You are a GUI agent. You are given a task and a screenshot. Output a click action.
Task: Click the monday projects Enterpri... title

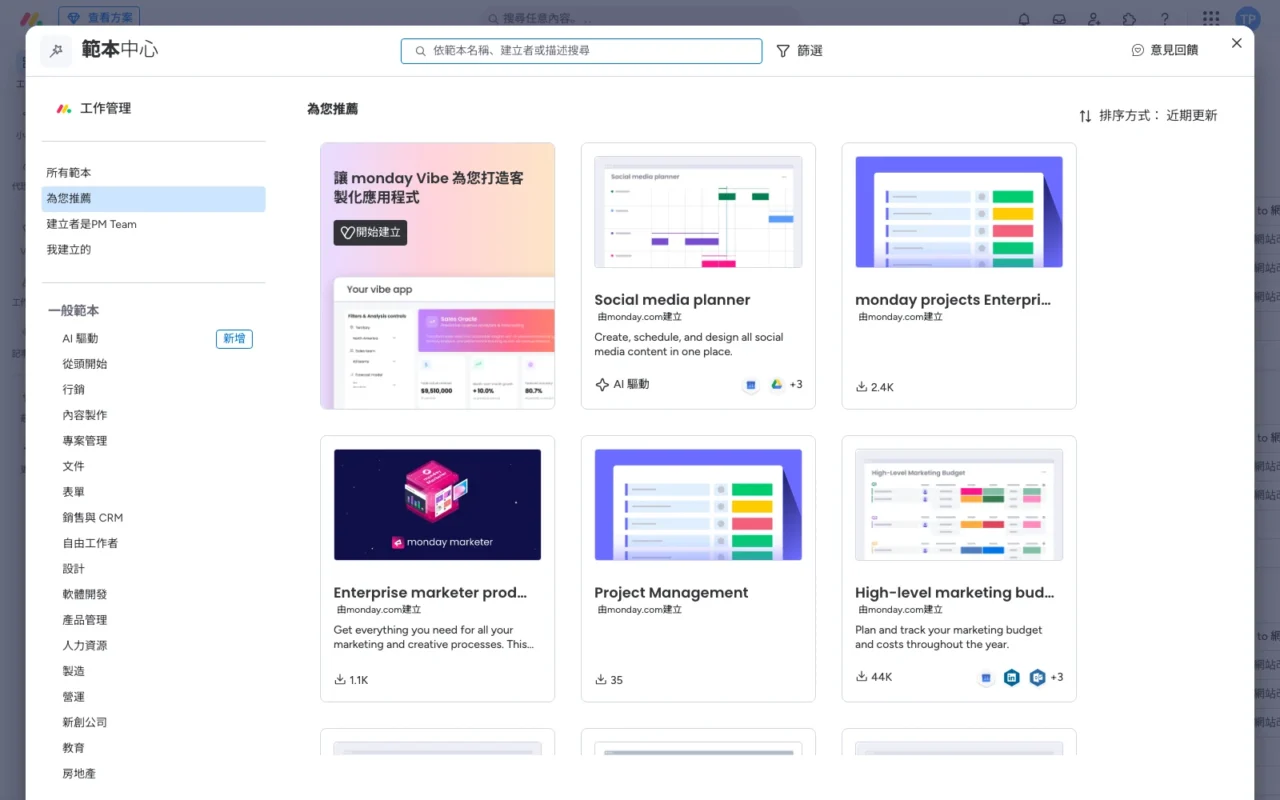[x=953, y=300]
